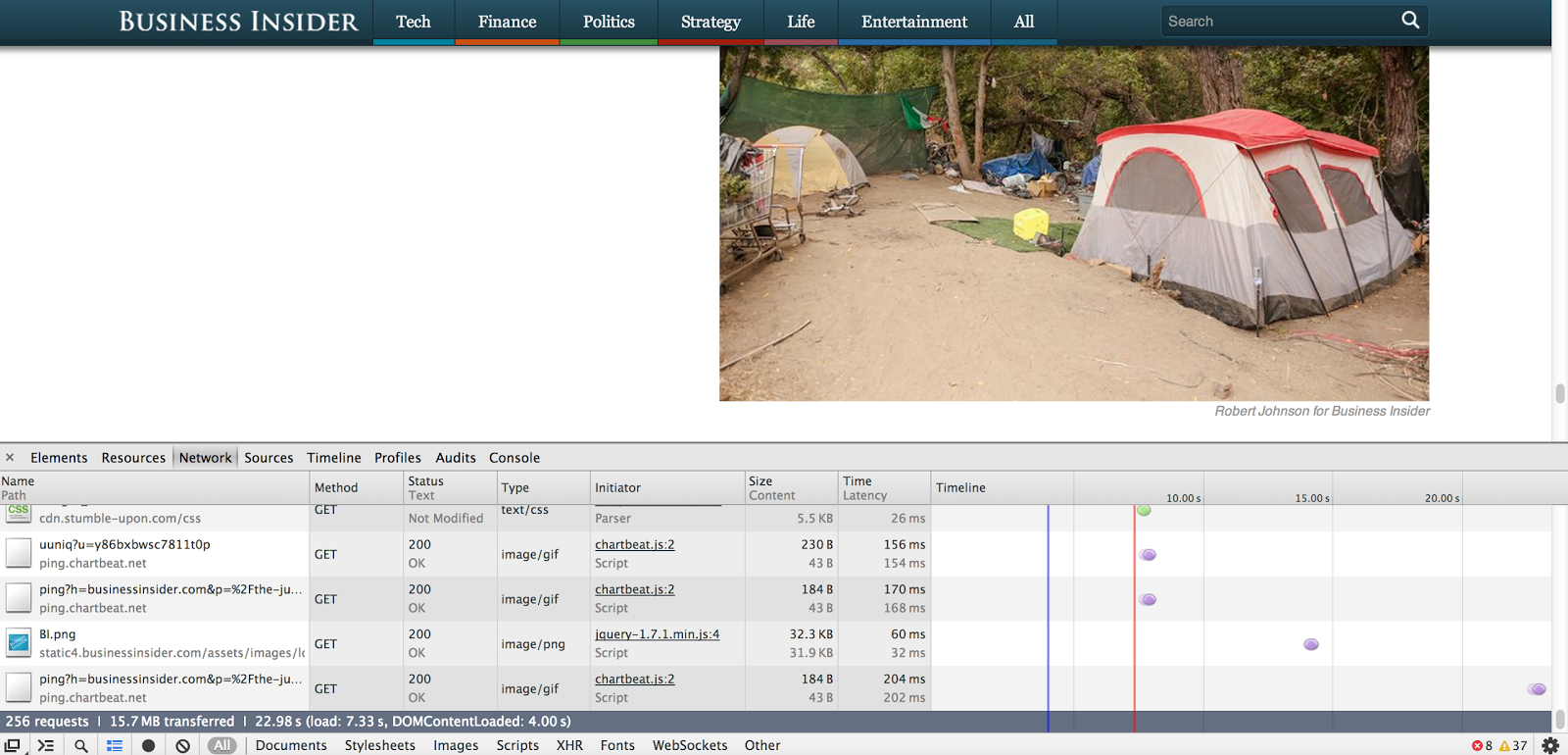1568x755 pixels.
Task: Open the All sections menu
Action: tap(1024, 22)
